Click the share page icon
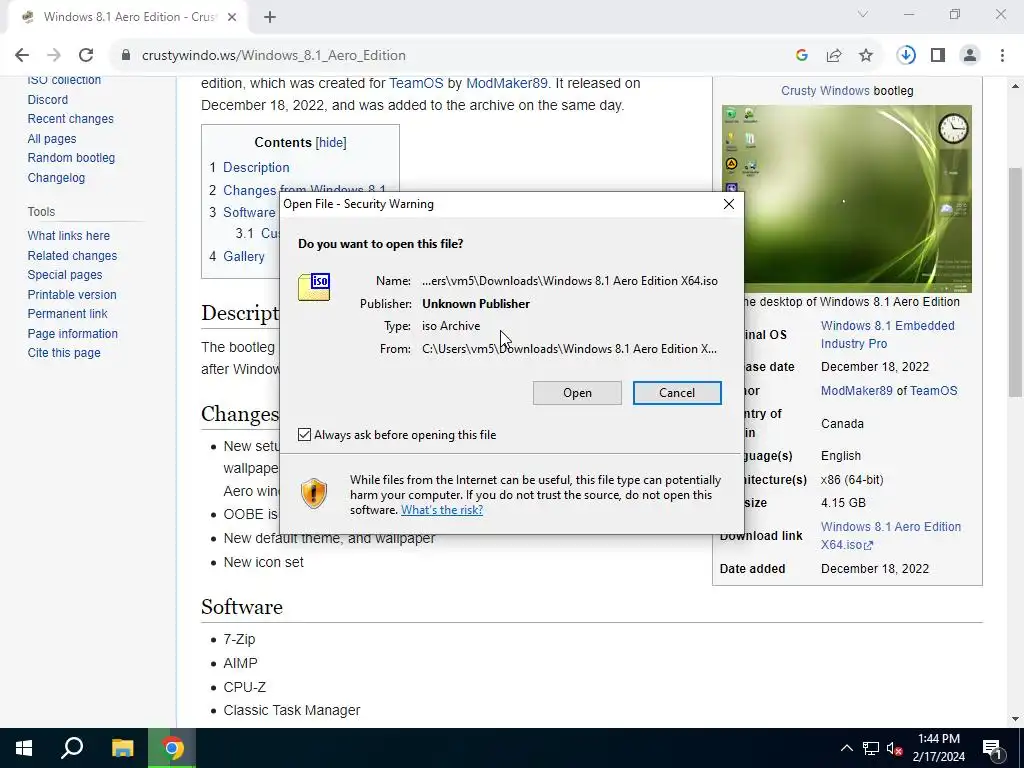Image resolution: width=1024 pixels, height=768 pixels. pos(834,56)
